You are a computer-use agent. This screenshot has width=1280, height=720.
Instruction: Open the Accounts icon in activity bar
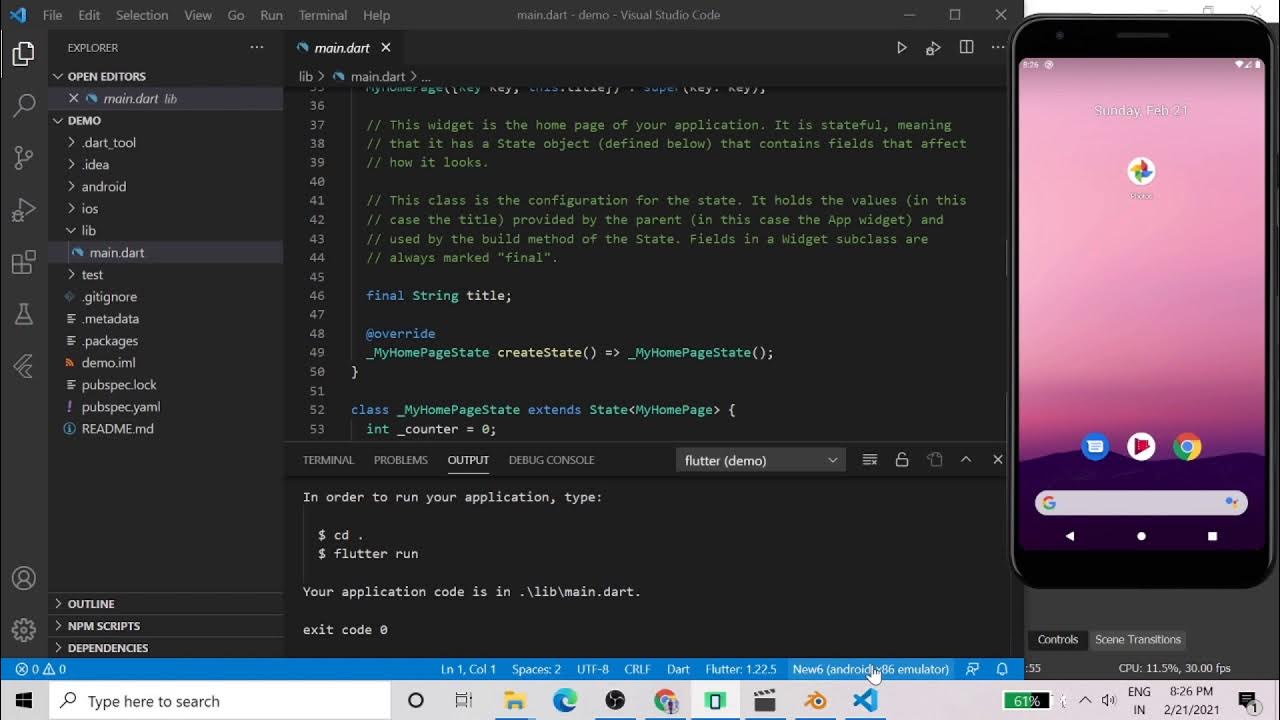click(24, 578)
